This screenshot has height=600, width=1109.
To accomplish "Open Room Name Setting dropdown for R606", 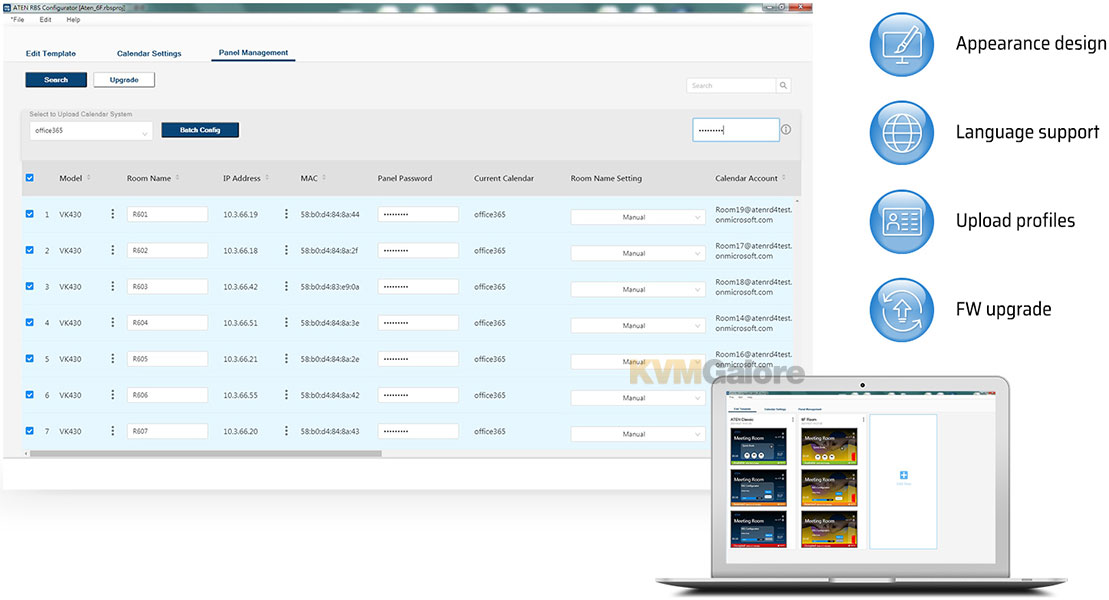I will coord(637,398).
